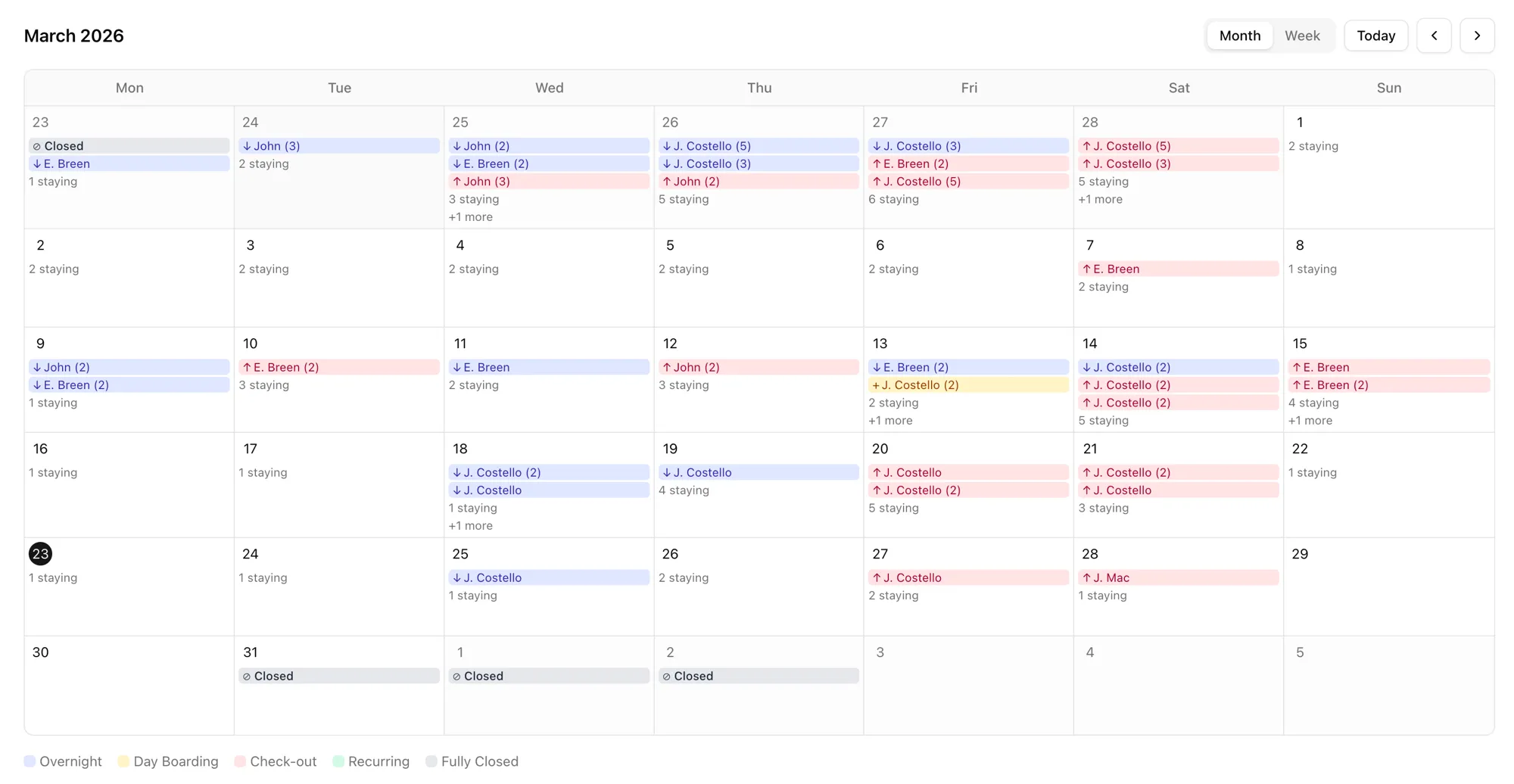Click the up-arrow check-out icon on J. Costello March 28
Screen dimensions: 1514x784
(1086, 145)
